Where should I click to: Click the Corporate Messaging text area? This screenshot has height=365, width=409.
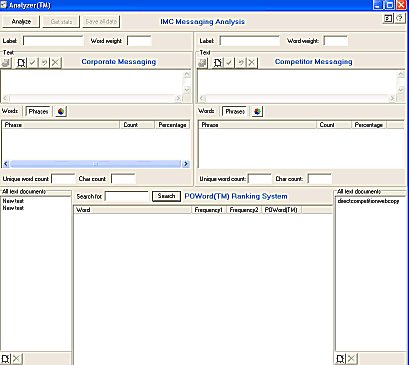coord(92,82)
